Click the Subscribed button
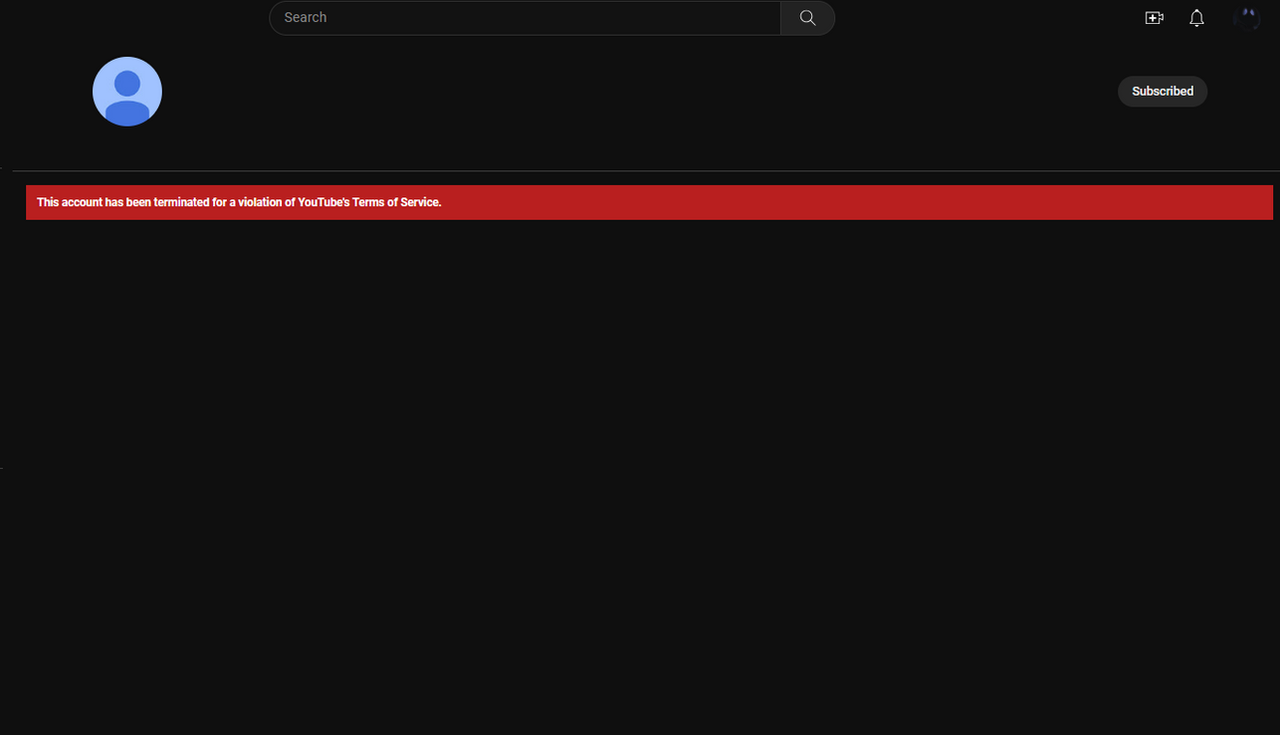Screen dimensions: 1280x735 (1162, 91)
